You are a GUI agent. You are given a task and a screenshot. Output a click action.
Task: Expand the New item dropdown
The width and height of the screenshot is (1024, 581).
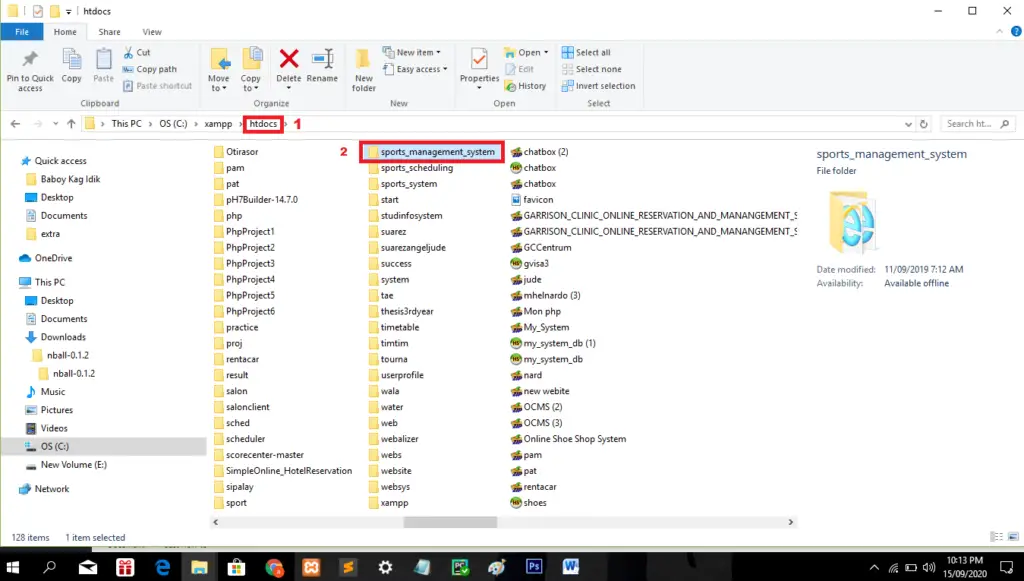417,53
